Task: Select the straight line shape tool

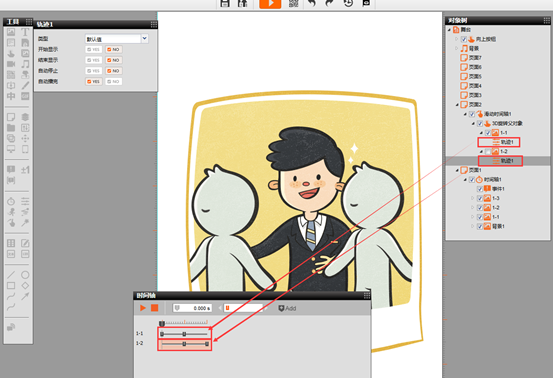Action: coord(11,275)
